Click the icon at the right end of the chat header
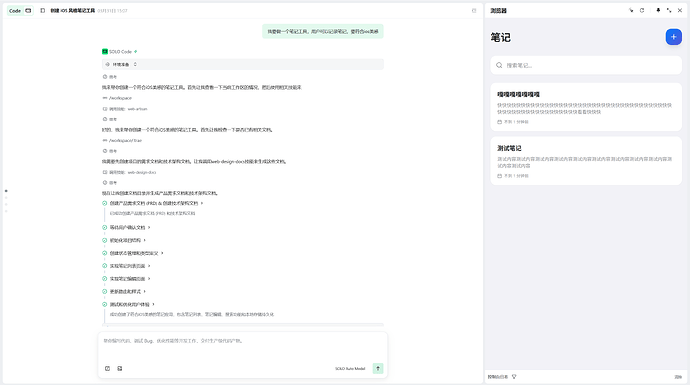The width and height of the screenshot is (690, 385). pyautogui.click(x=474, y=11)
